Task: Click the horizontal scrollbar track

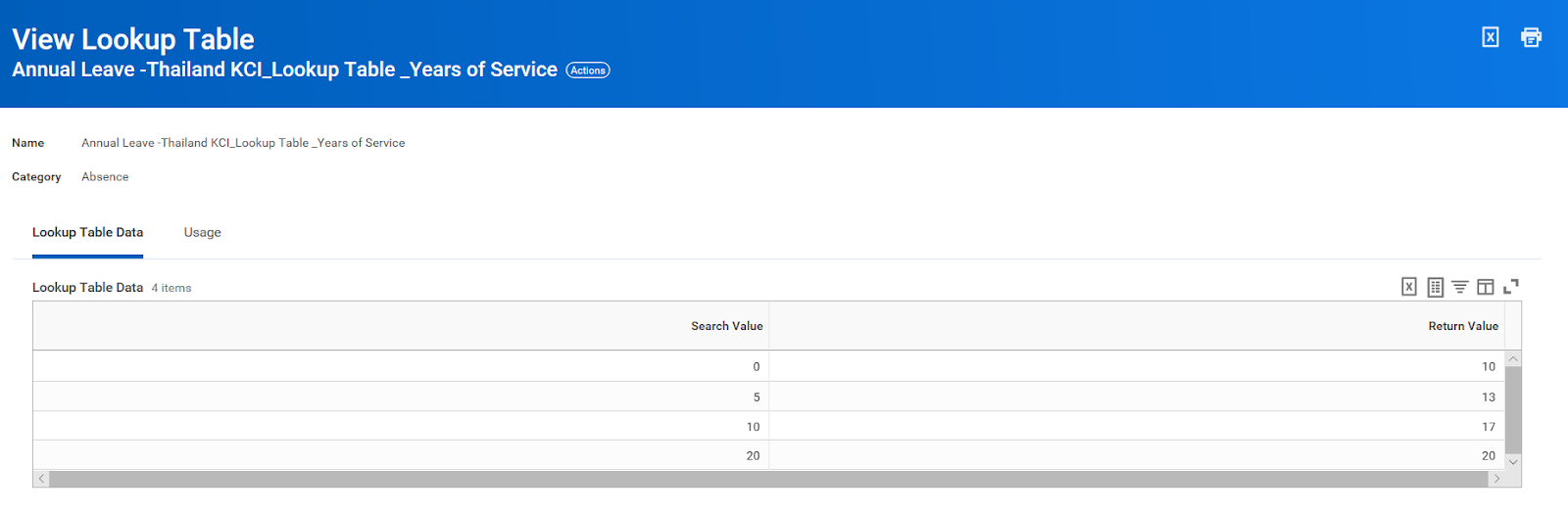Action: [x=768, y=480]
